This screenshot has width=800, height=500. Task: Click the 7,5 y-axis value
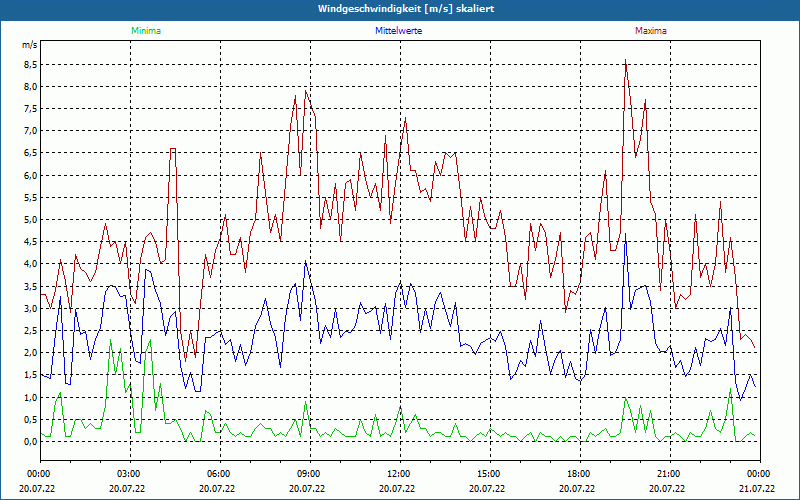pos(30,109)
